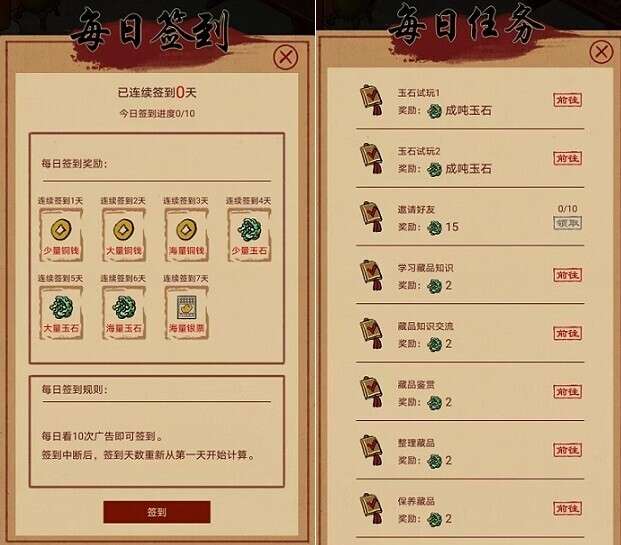
Task: Click the scroll icon beside 玉石试玩1 task
Action: [372, 100]
